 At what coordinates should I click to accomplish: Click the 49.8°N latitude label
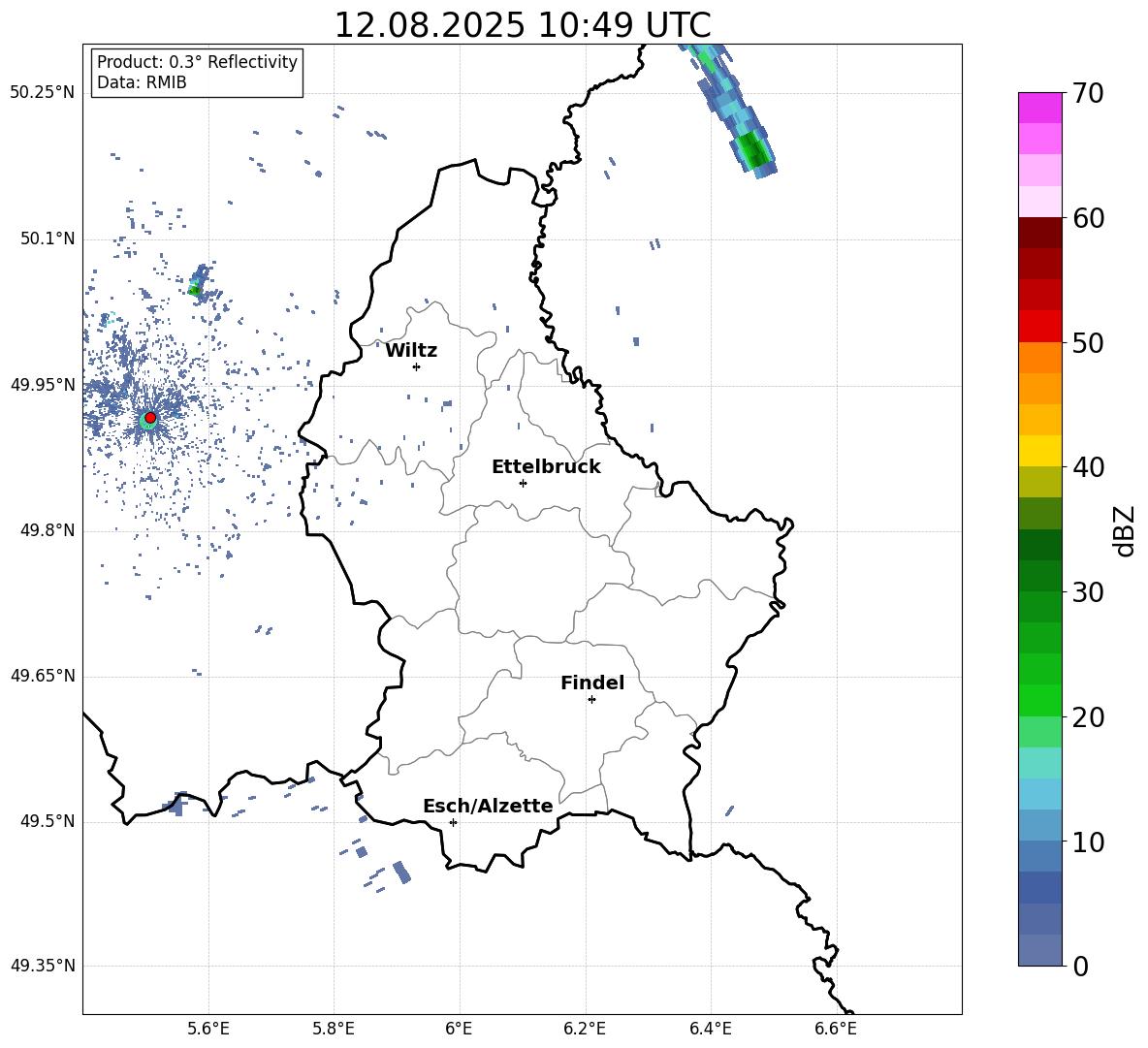47,530
